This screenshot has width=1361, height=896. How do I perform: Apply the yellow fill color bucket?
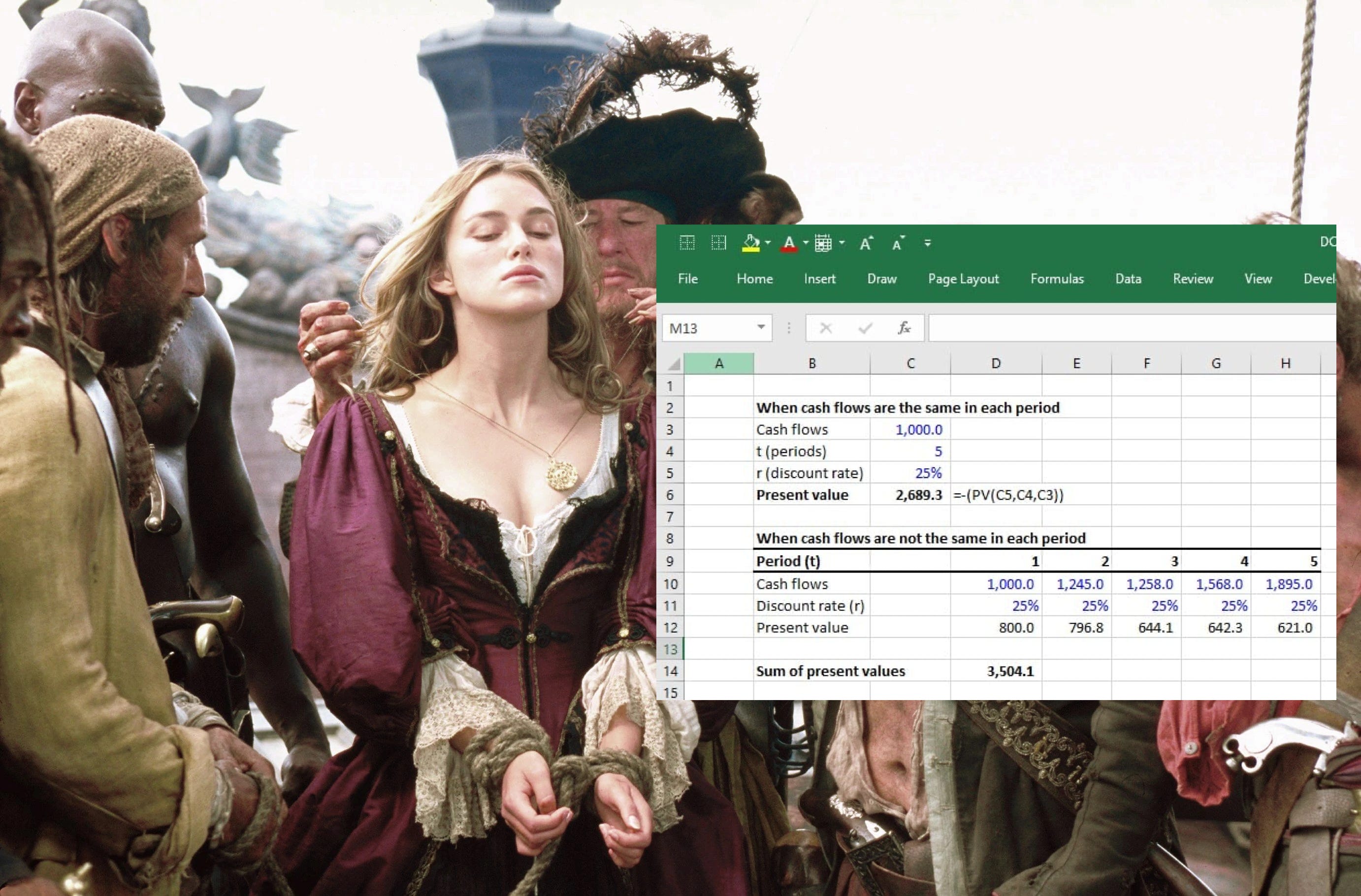(x=751, y=243)
